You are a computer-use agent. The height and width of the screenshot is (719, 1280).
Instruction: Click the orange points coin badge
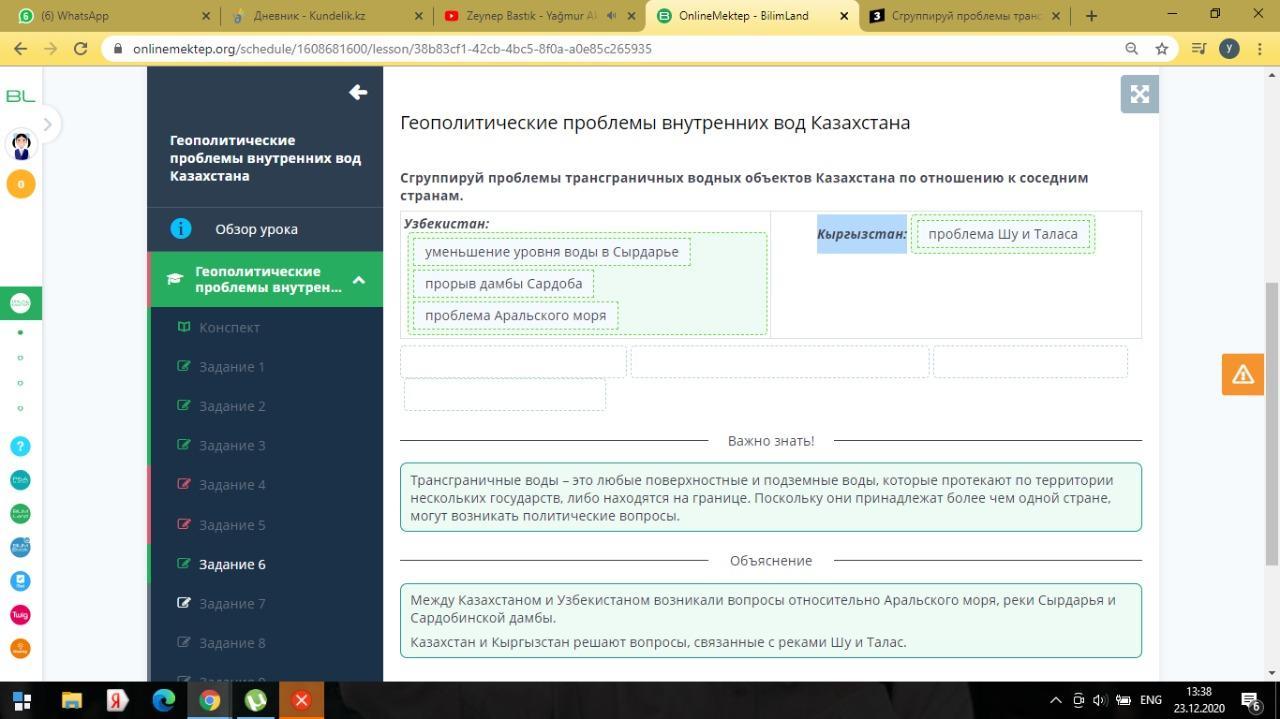[x=21, y=184]
